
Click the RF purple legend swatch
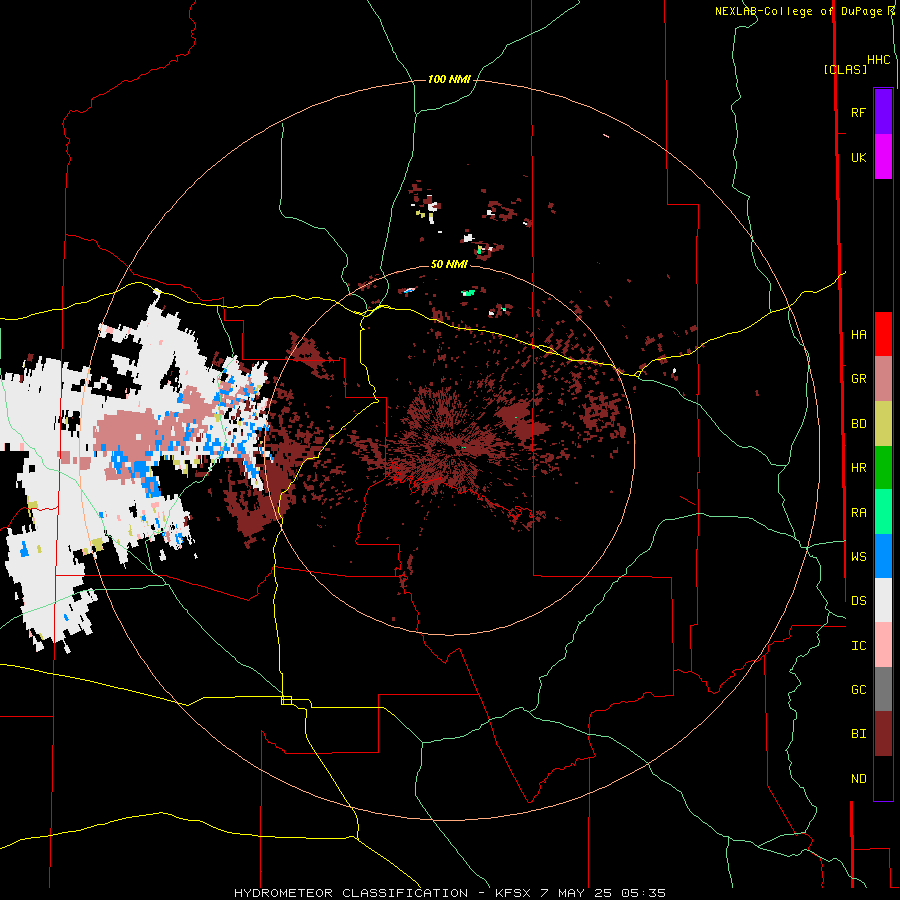pos(883,111)
